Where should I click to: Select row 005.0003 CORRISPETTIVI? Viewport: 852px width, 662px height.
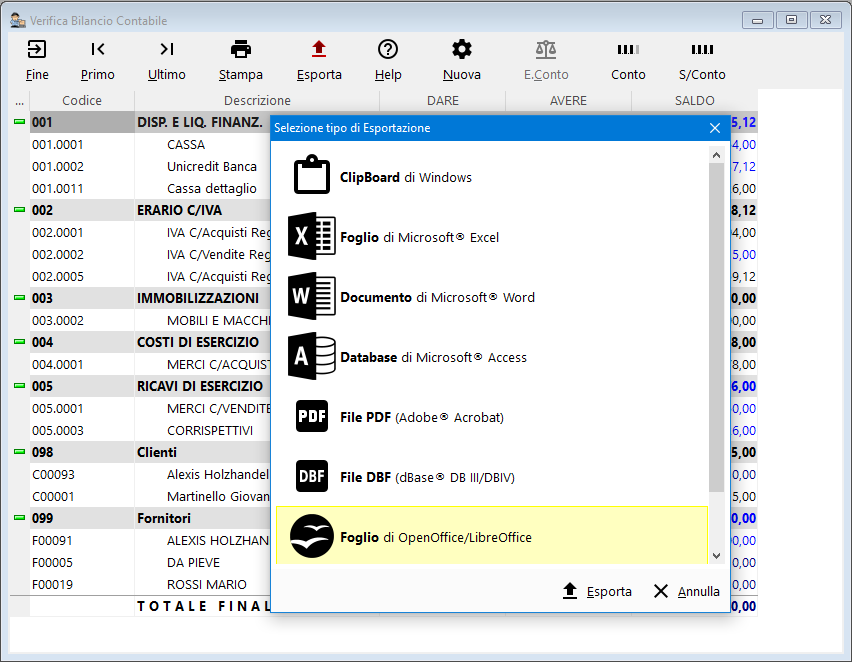[x=150, y=430]
